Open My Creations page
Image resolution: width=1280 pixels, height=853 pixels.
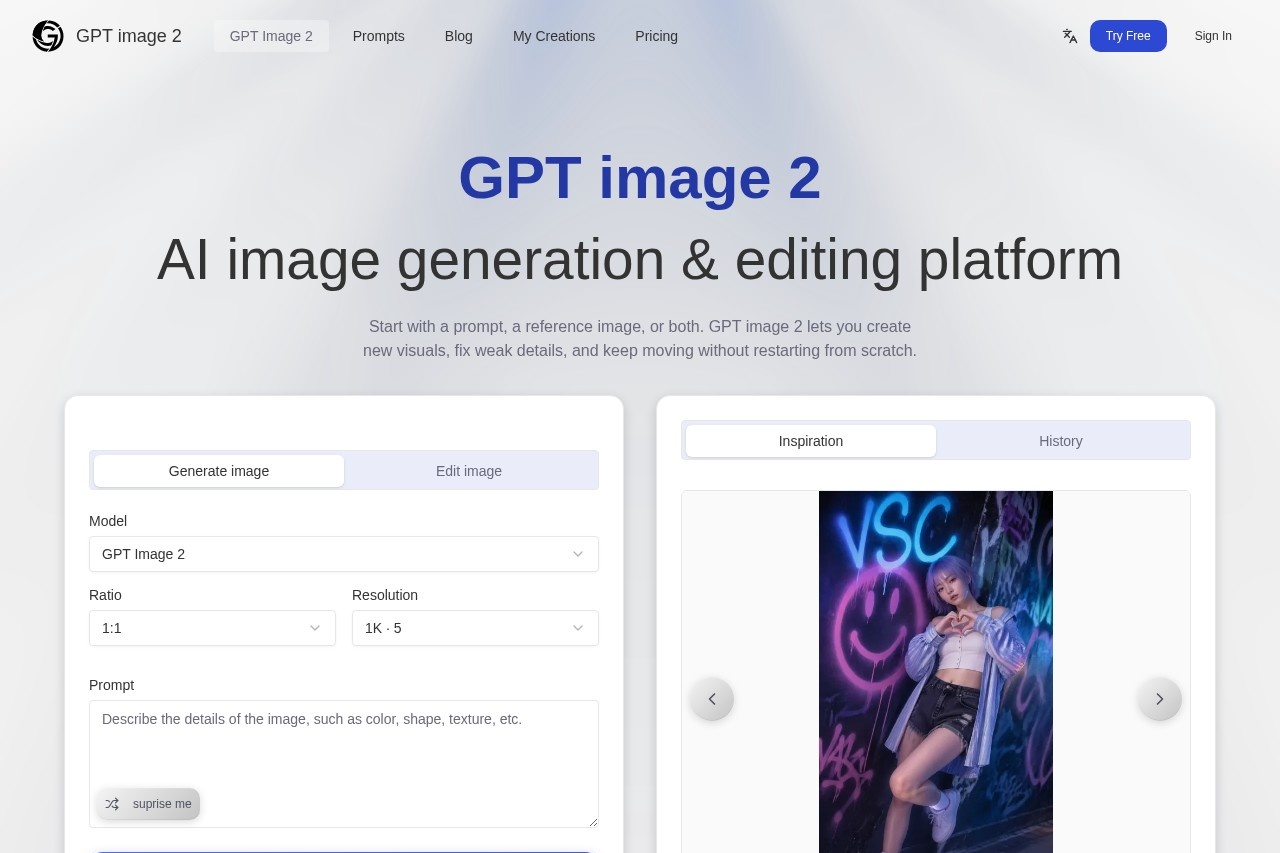click(554, 36)
